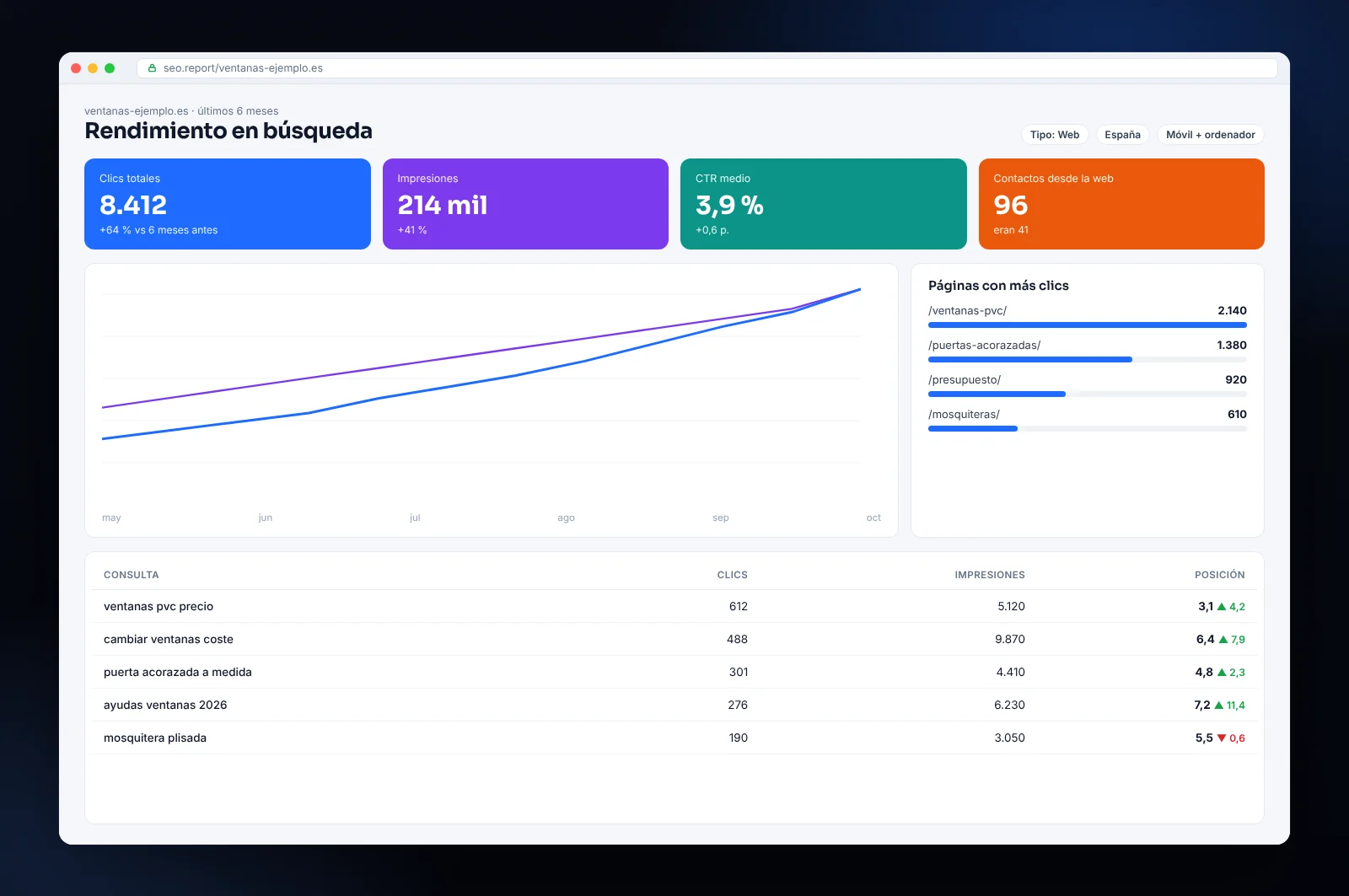Click the lock icon in address bar
This screenshot has width=1349, height=896.
click(x=153, y=68)
